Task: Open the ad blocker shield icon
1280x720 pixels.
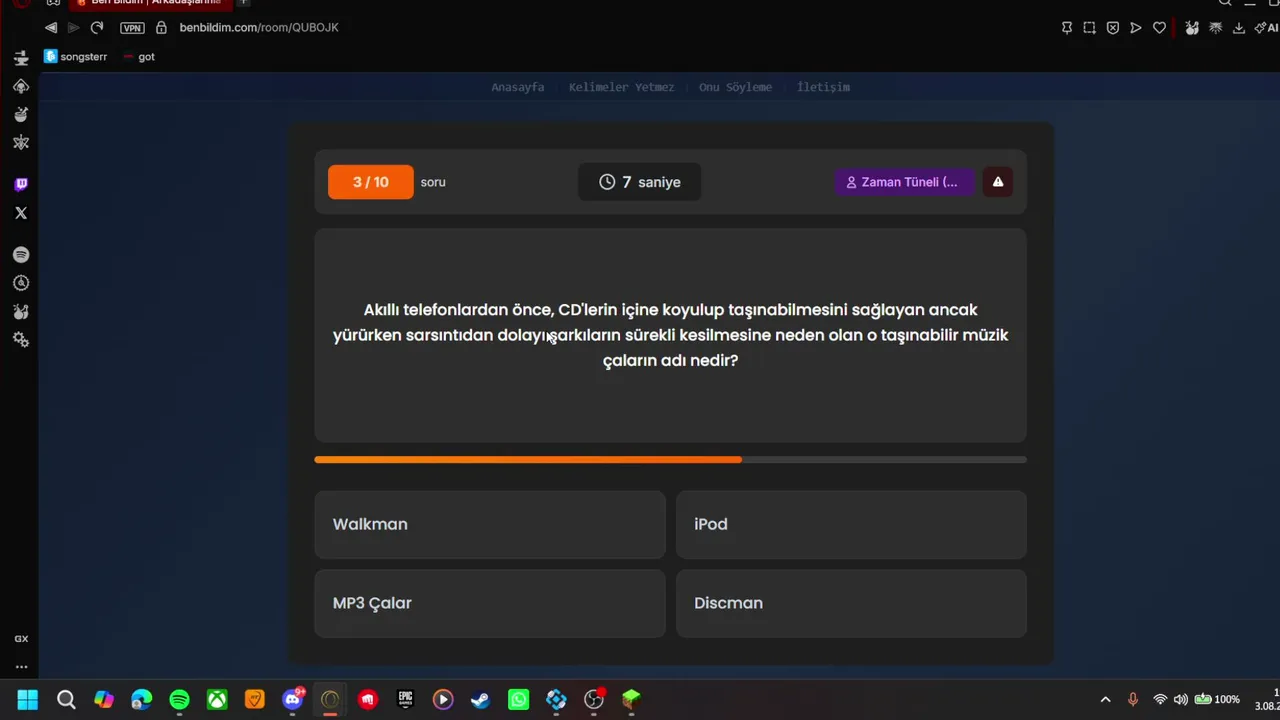Action: tap(1113, 28)
